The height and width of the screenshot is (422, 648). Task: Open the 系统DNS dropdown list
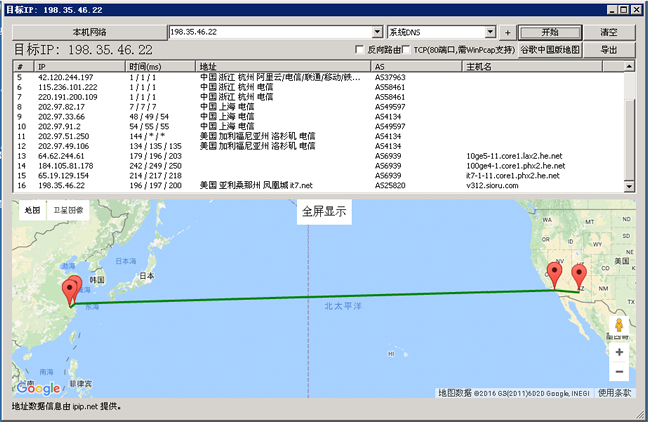(x=491, y=32)
